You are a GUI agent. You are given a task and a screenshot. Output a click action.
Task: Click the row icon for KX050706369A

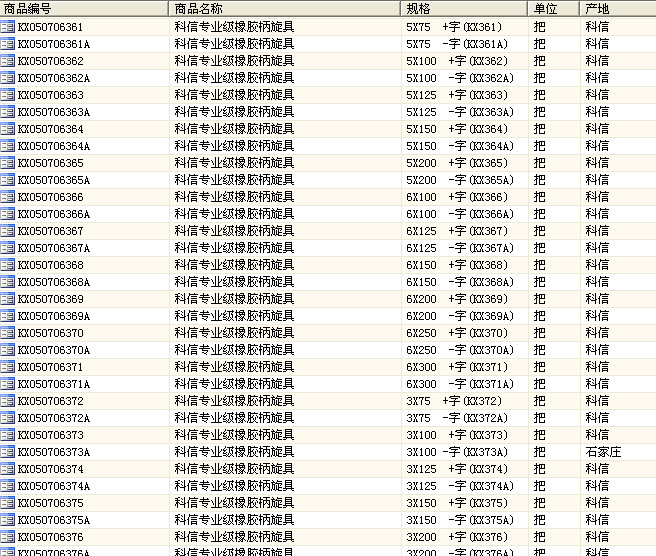point(8,316)
